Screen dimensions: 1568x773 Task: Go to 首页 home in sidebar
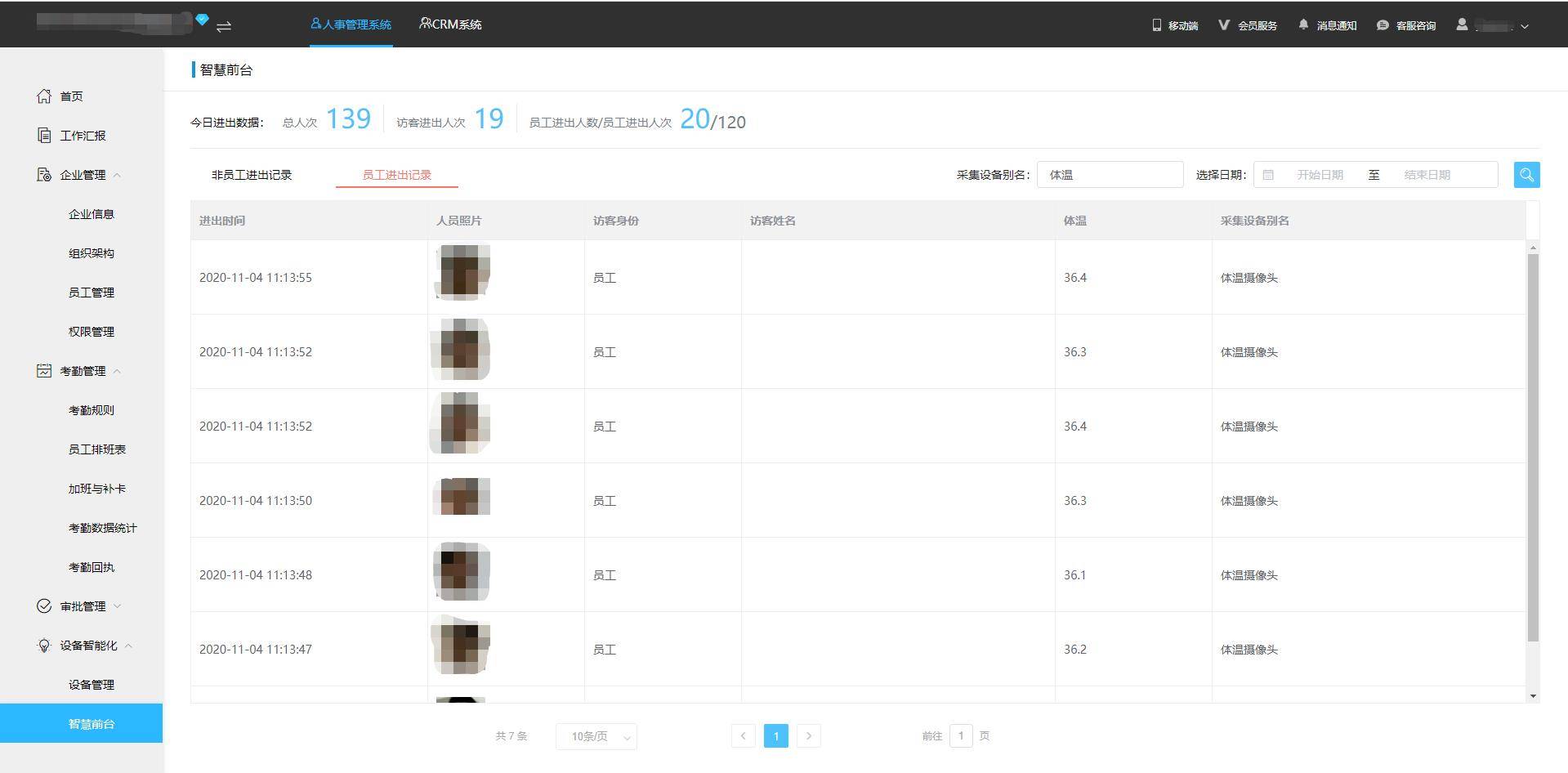(70, 96)
